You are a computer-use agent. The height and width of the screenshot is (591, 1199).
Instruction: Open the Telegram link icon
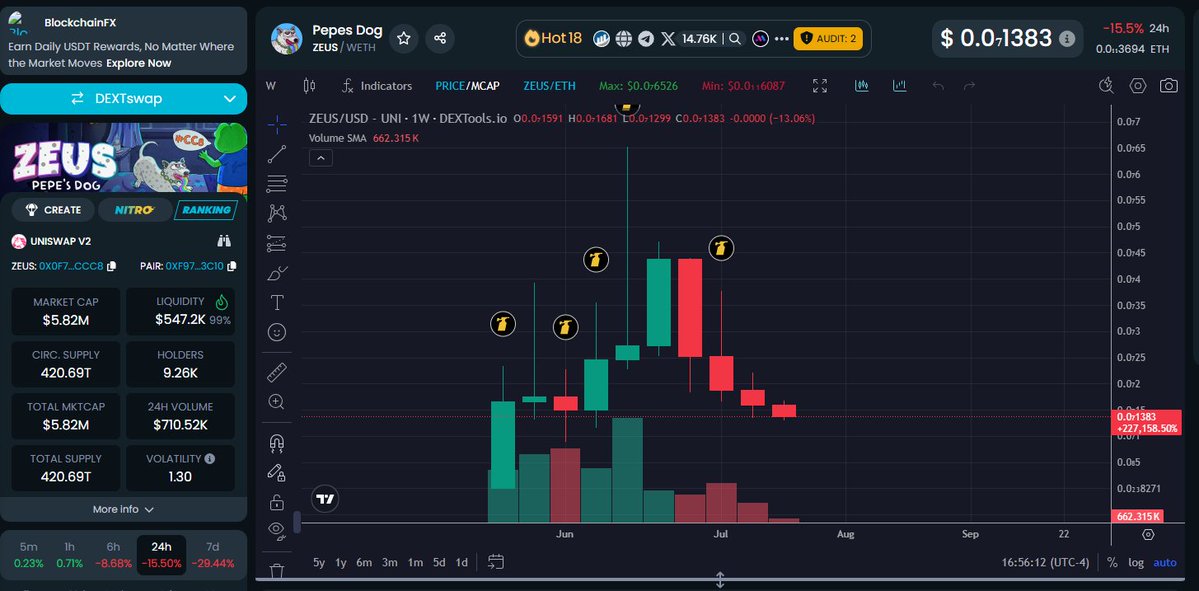(x=646, y=38)
